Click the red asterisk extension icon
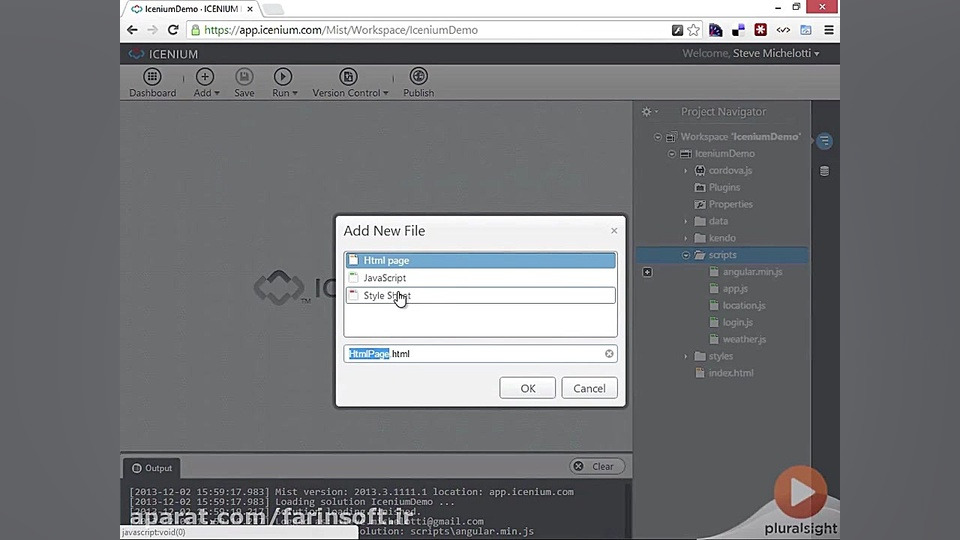 point(760,30)
